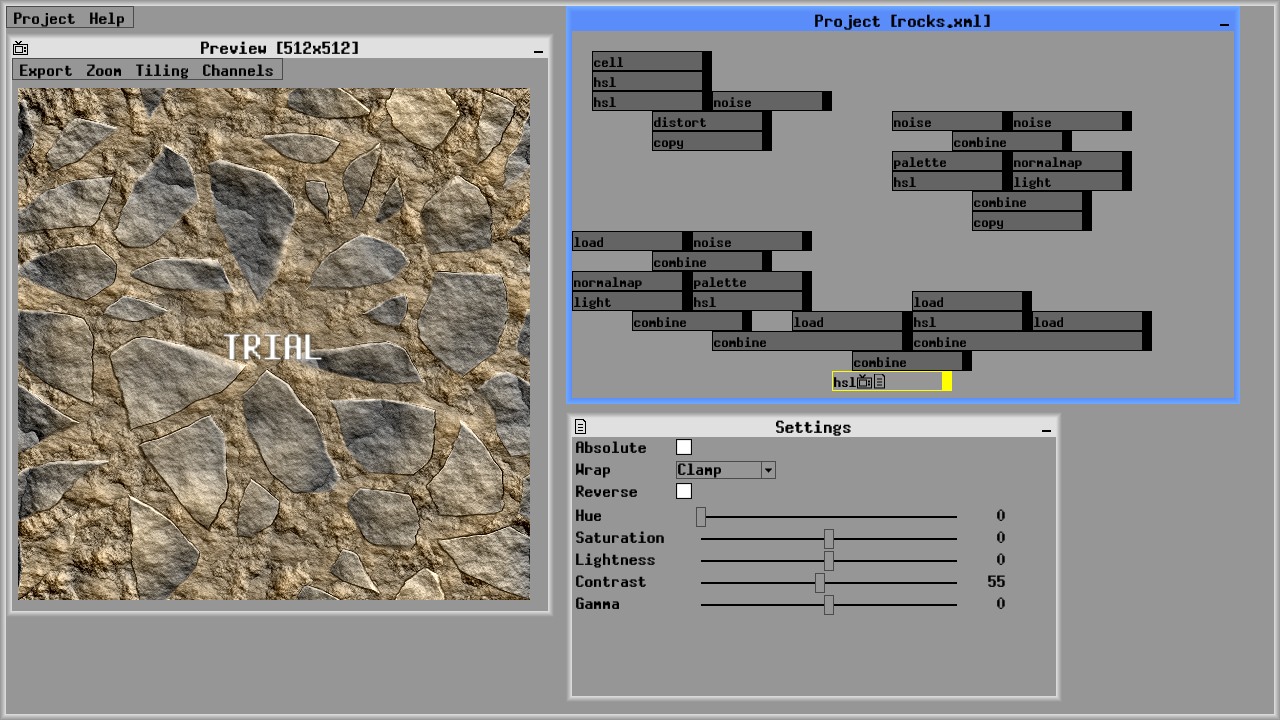Click the TV icon in Preview title bar

pos(21,48)
